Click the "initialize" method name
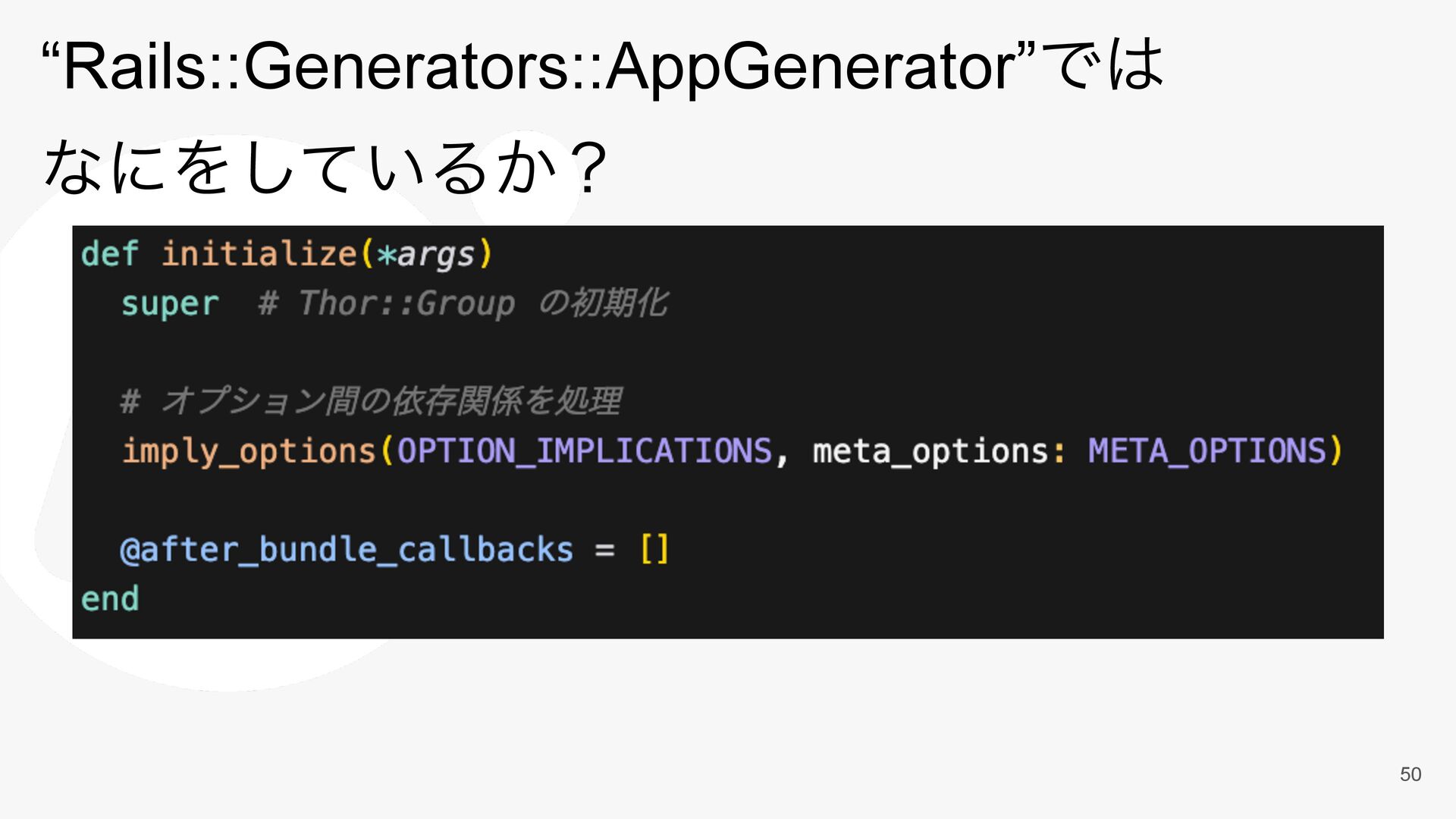 click(259, 253)
